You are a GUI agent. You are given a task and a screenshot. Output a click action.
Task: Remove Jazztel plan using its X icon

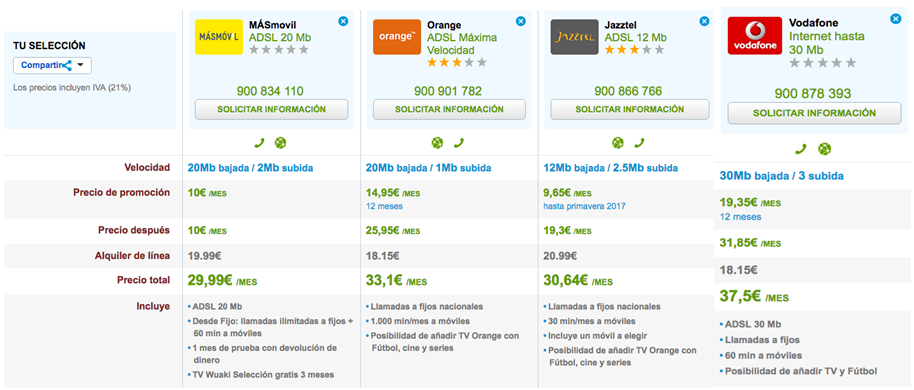[x=704, y=22]
